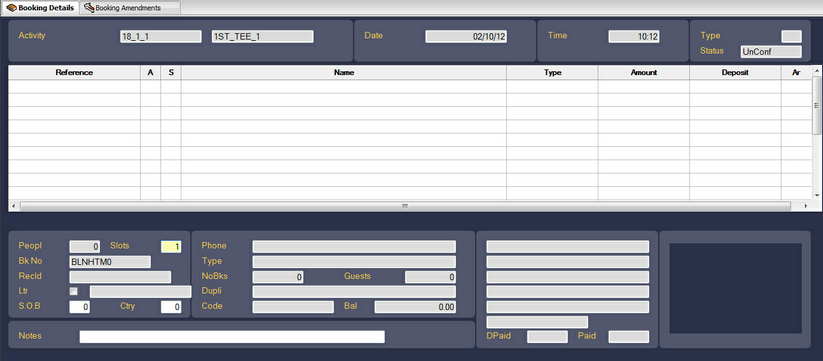The width and height of the screenshot is (823, 361).
Task: Select the S column header
Action: 171,72
